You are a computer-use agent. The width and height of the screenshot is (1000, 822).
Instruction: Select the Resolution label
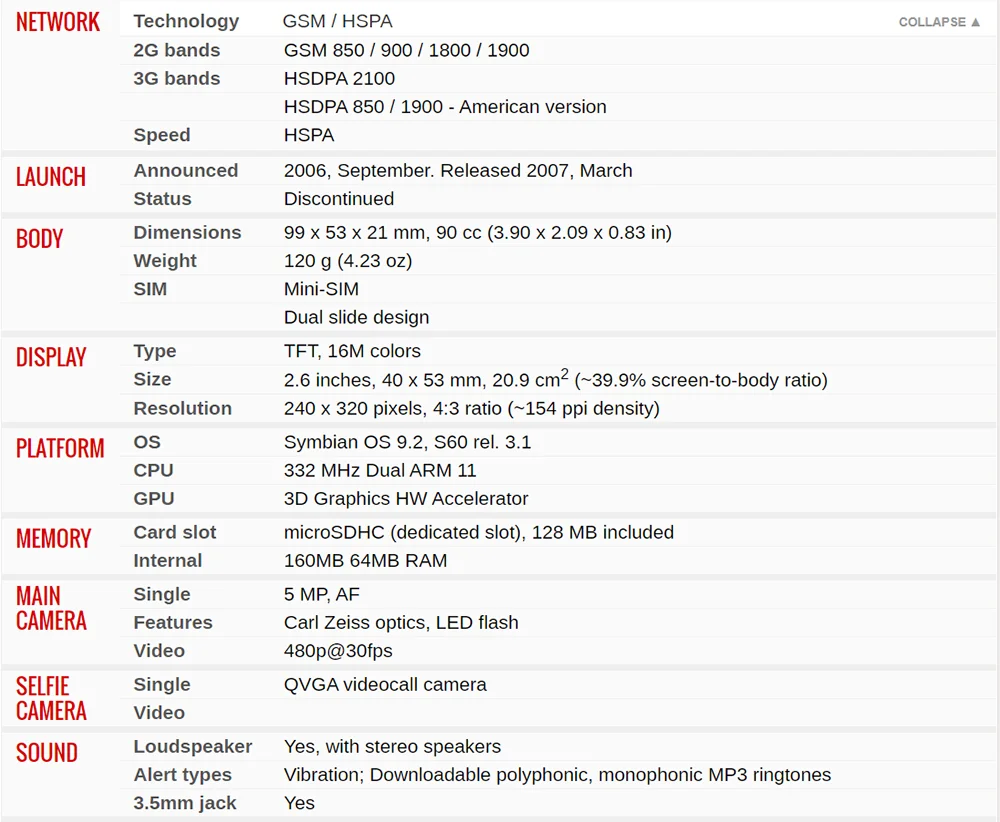(x=182, y=408)
